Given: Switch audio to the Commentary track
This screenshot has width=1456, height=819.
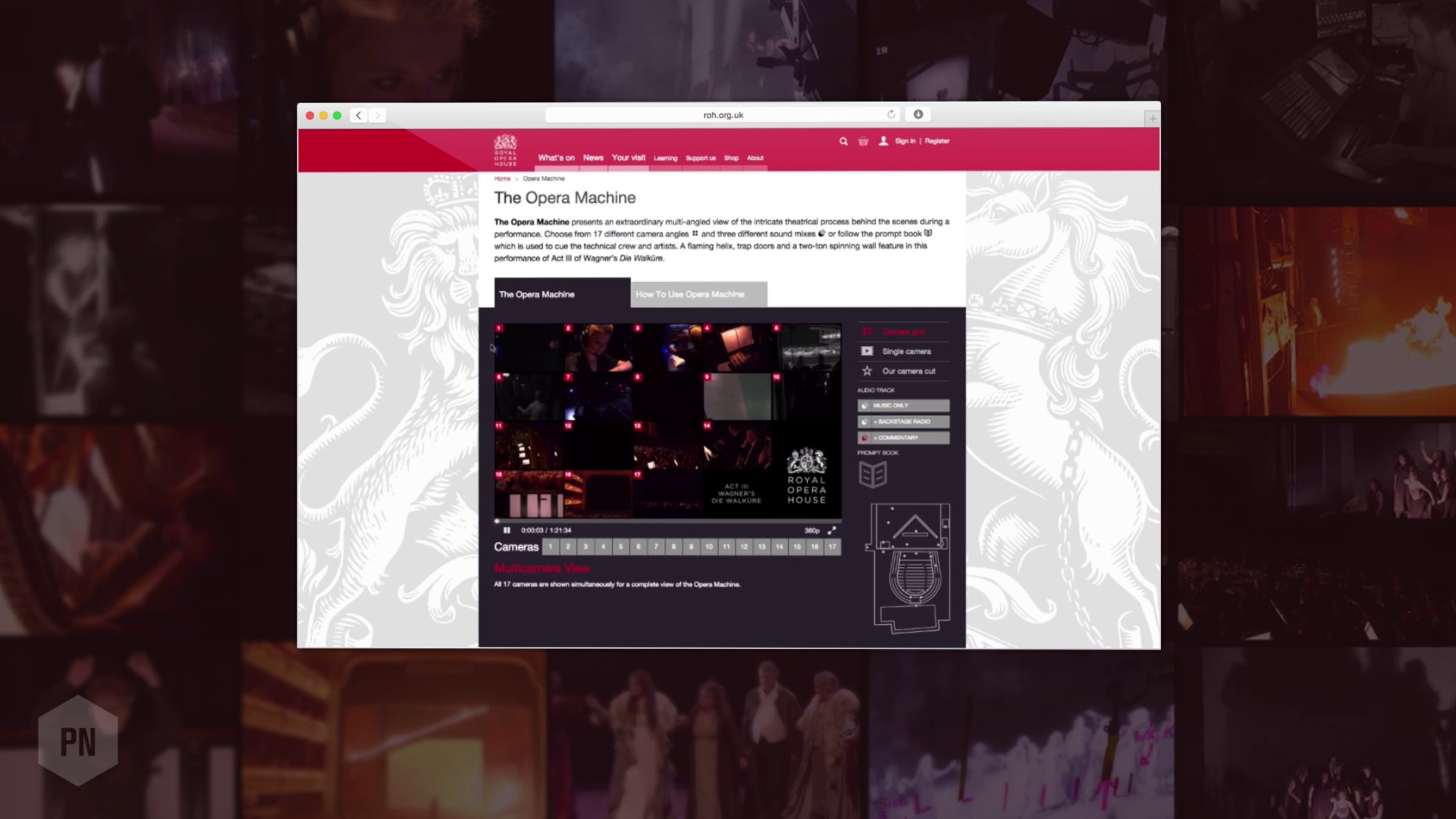Looking at the screenshot, I should coord(903,437).
